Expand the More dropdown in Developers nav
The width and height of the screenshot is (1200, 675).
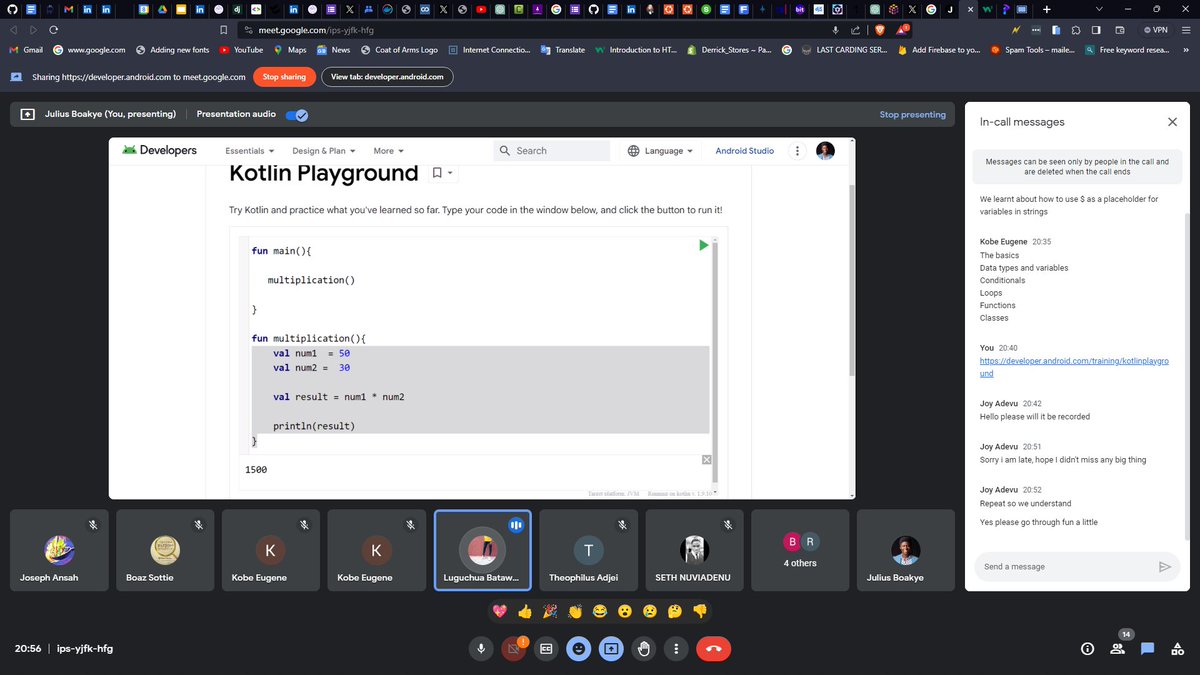pos(389,151)
